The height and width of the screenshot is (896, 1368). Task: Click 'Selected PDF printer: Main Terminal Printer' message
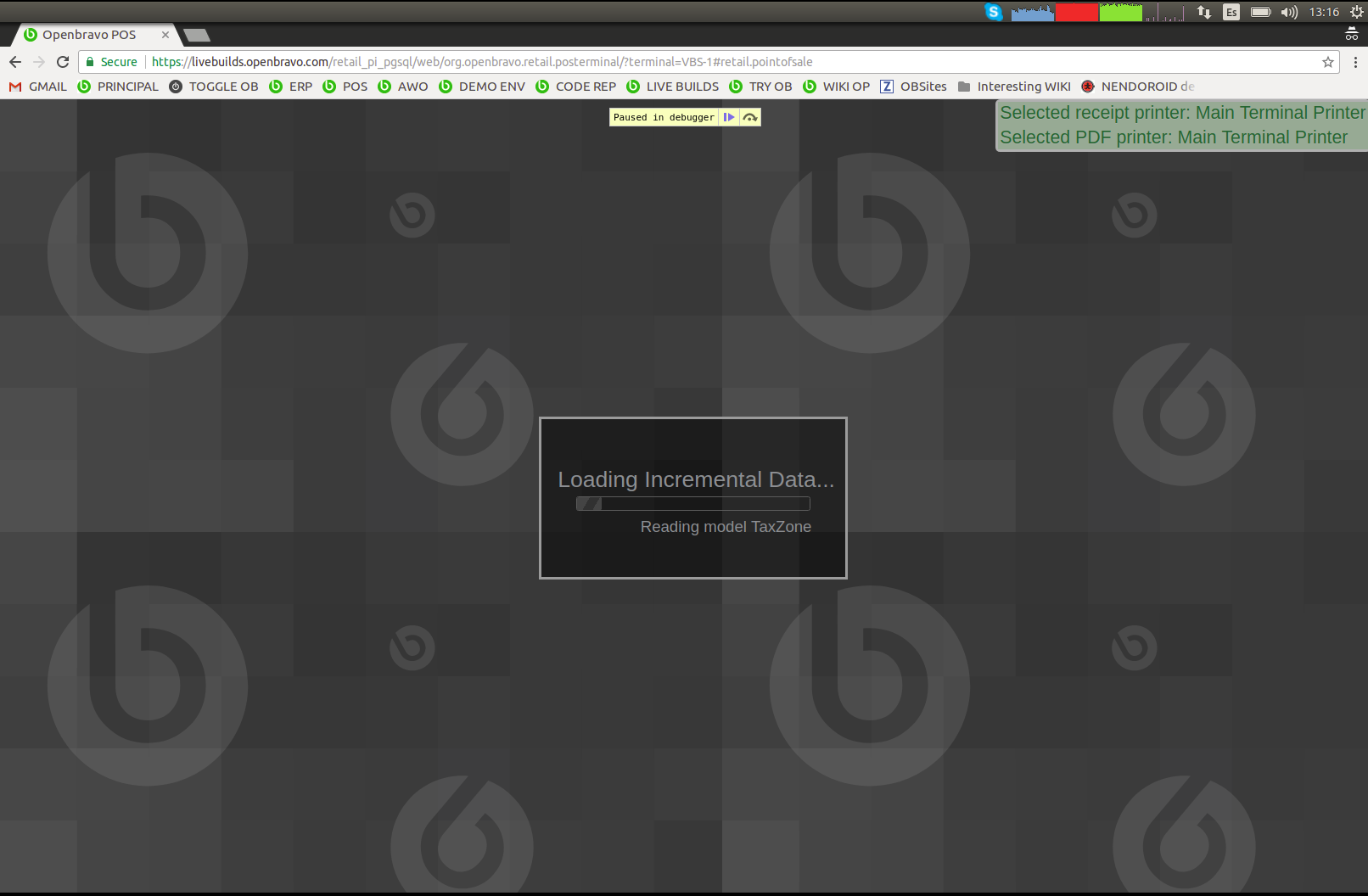pos(1174,137)
